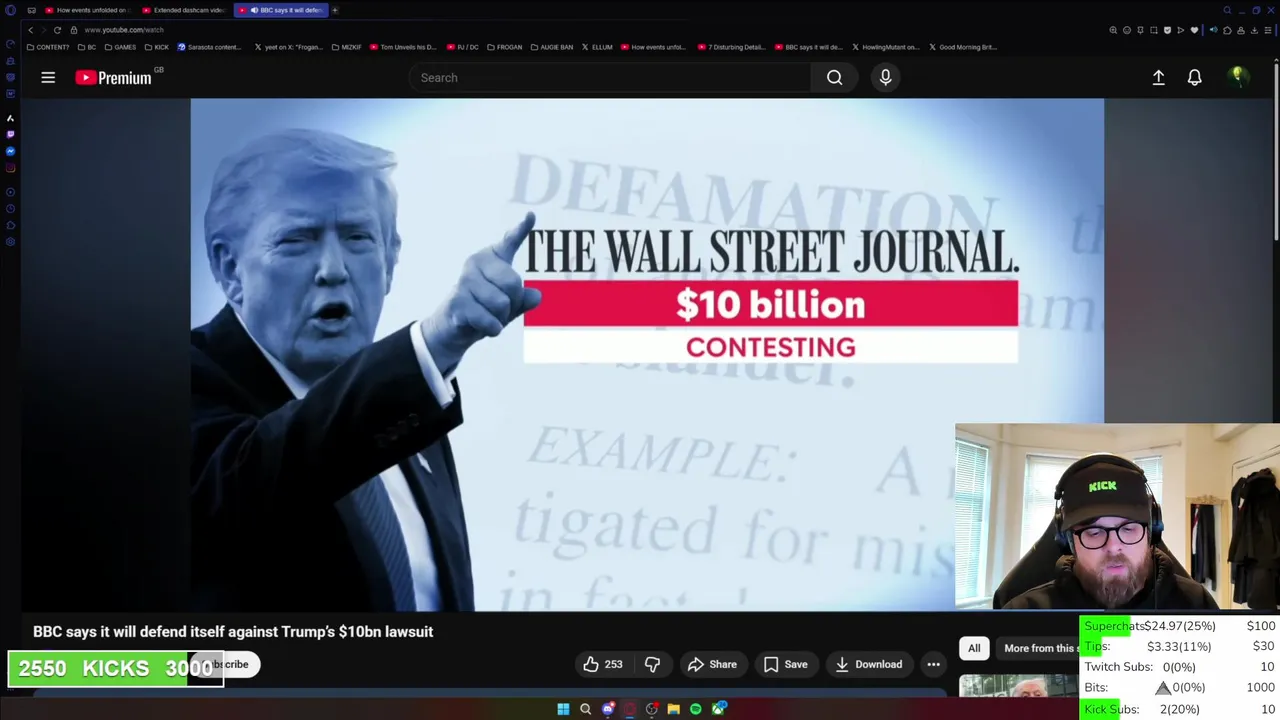
Task: Open the recommended video thumbnail
Action: pyautogui.click(x=1018, y=687)
